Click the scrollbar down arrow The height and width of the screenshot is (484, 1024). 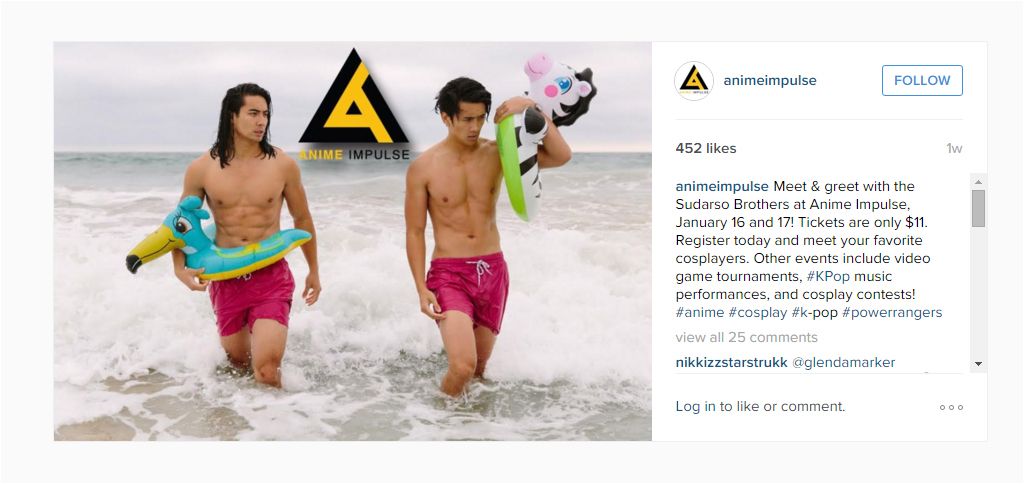[x=978, y=363]
